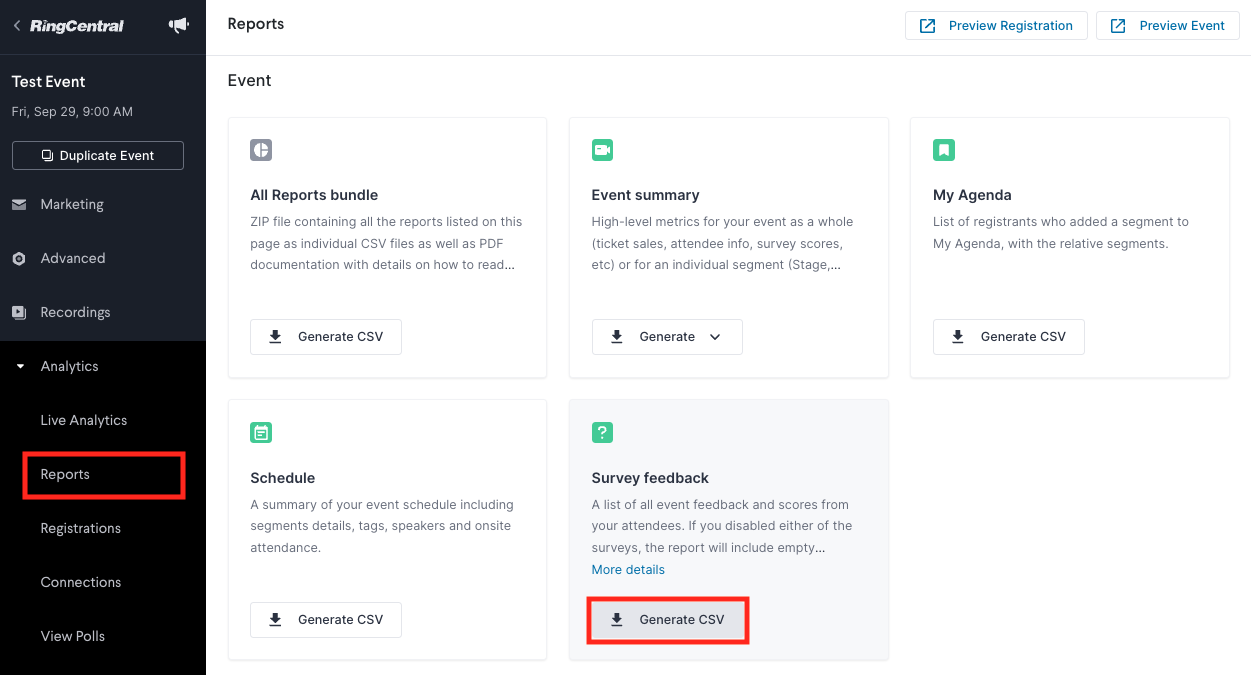Open the megaphone announcements icon
Viewport: 1251px width, 675px height.
[179, 26]
